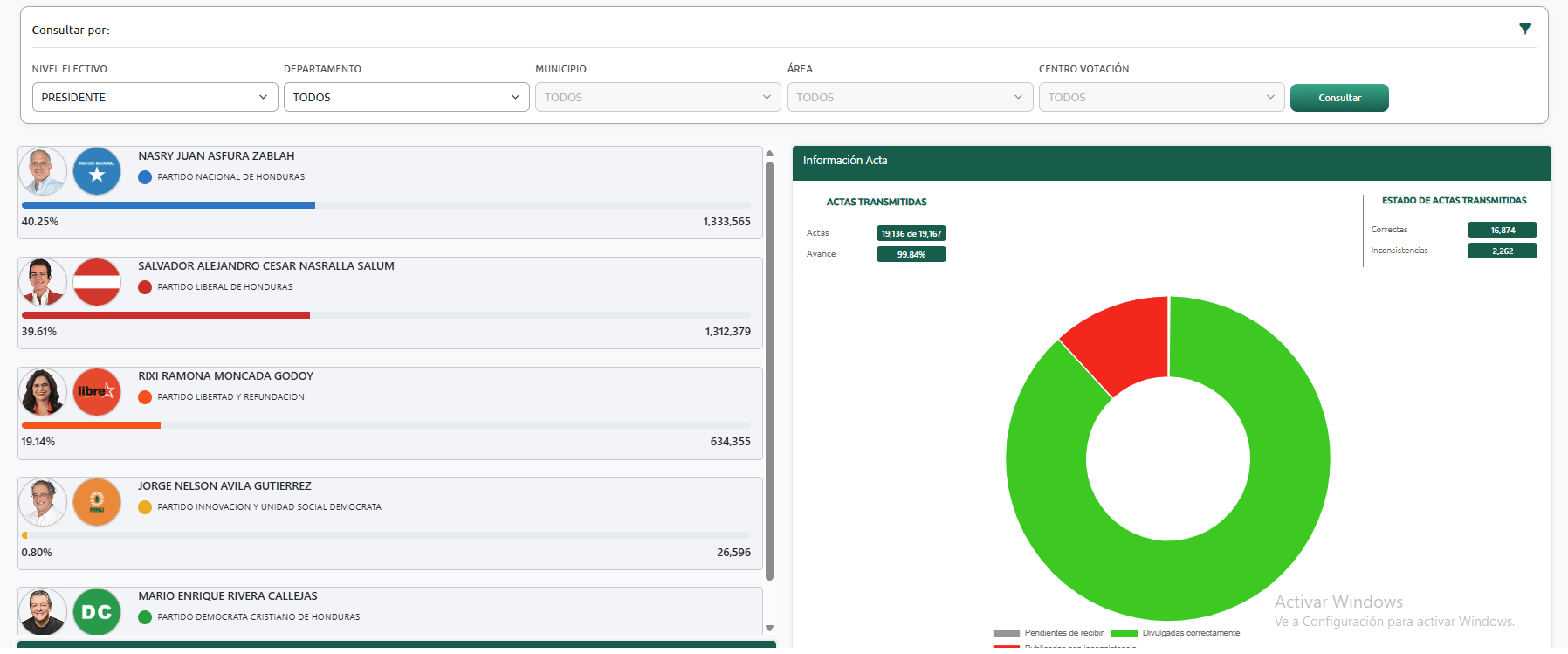Viewport: 1568px width, 654px height.
Task: Click the PINU orange party logo
Action: point(97,502)
